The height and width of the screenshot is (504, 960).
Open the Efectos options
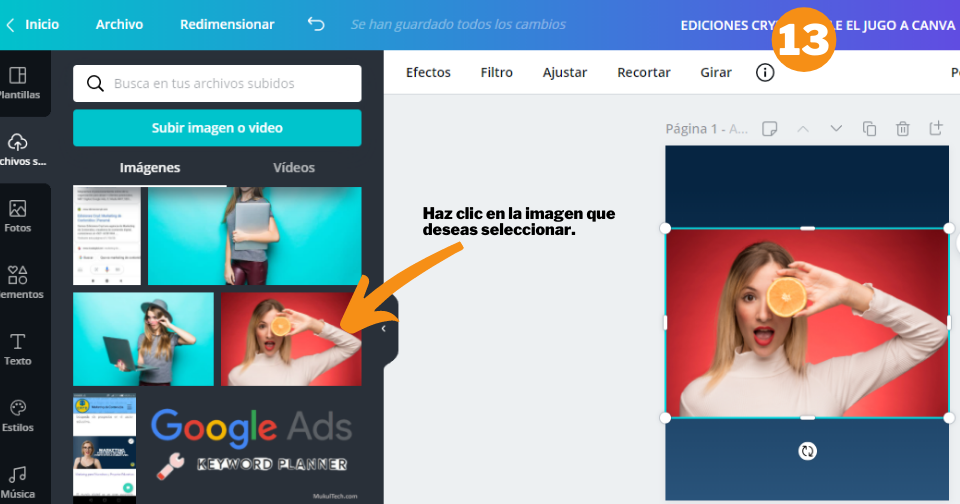point(428,72)
